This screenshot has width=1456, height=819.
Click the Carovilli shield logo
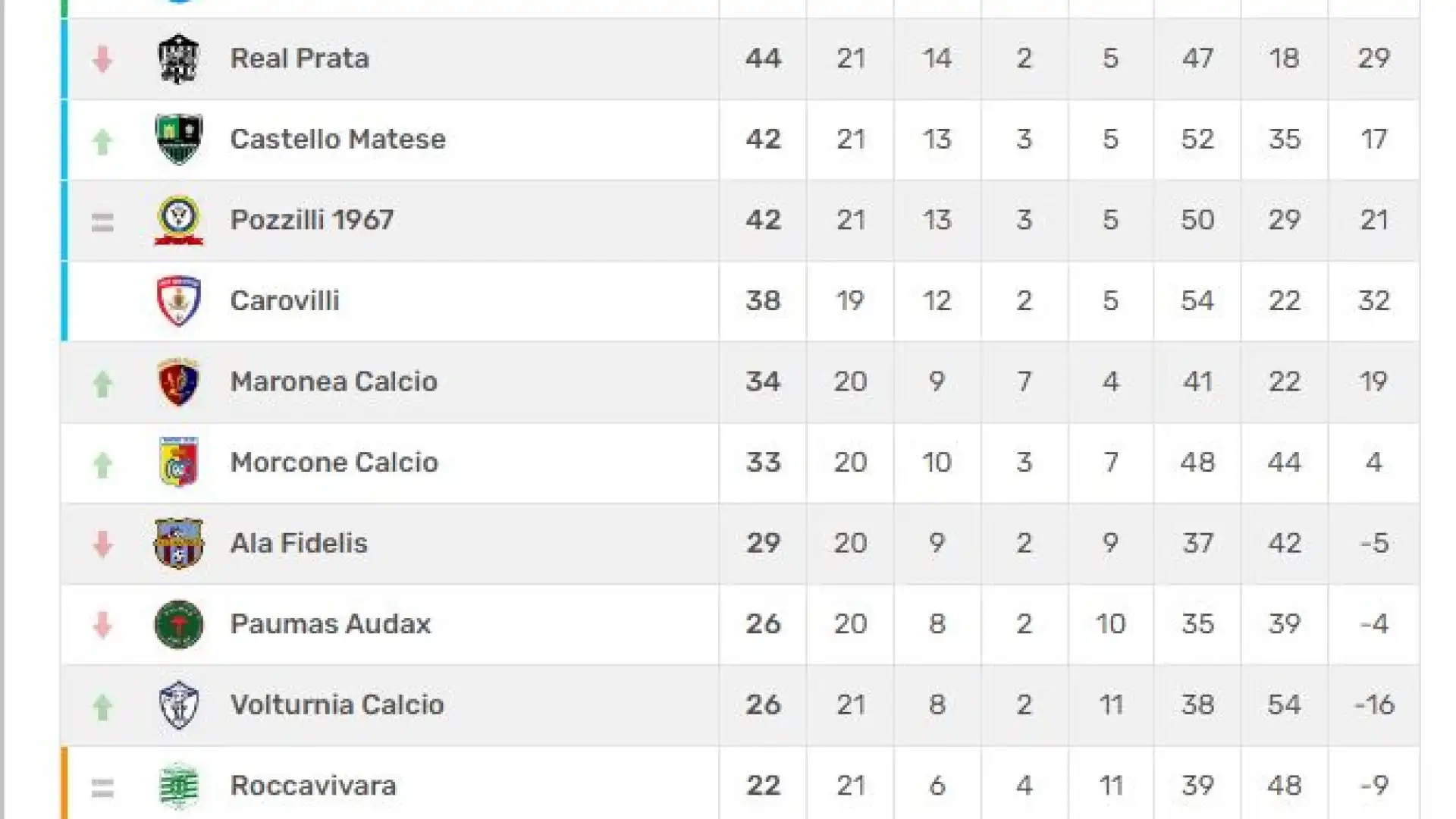point(178,301)
